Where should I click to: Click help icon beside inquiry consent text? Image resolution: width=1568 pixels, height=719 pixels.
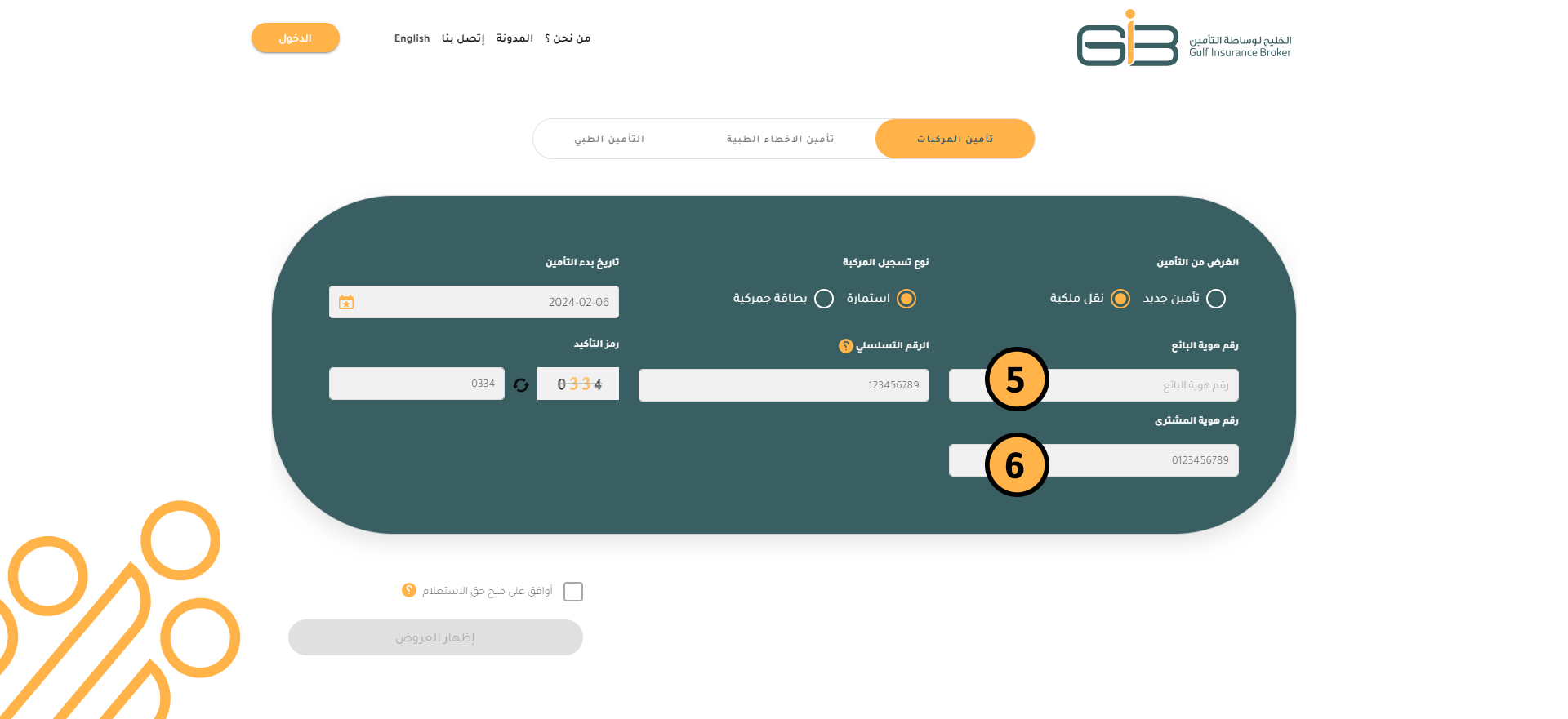[409, 590]
